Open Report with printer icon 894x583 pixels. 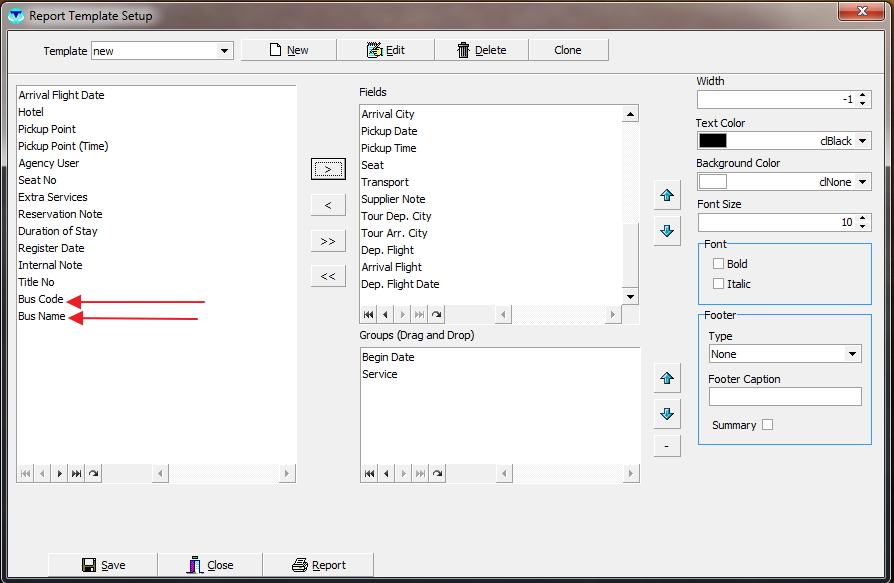[x=318, y=565]
